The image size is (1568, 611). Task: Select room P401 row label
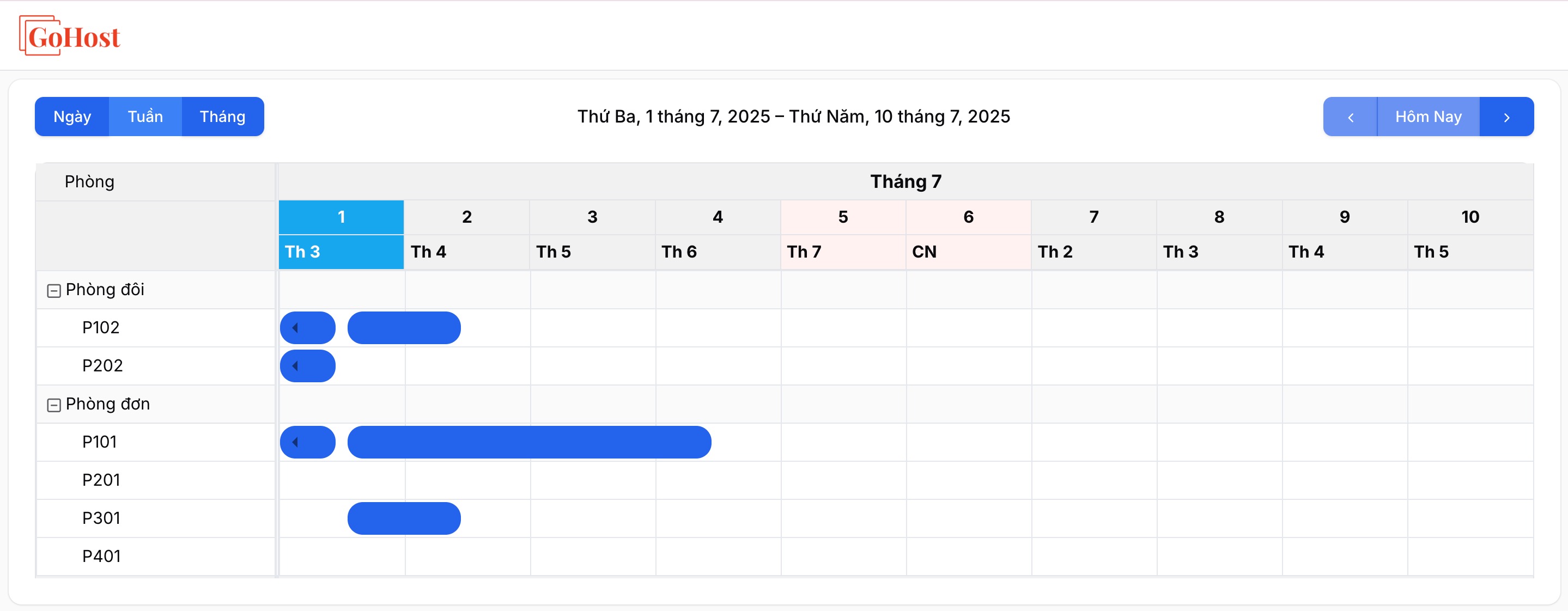(102, 556)
